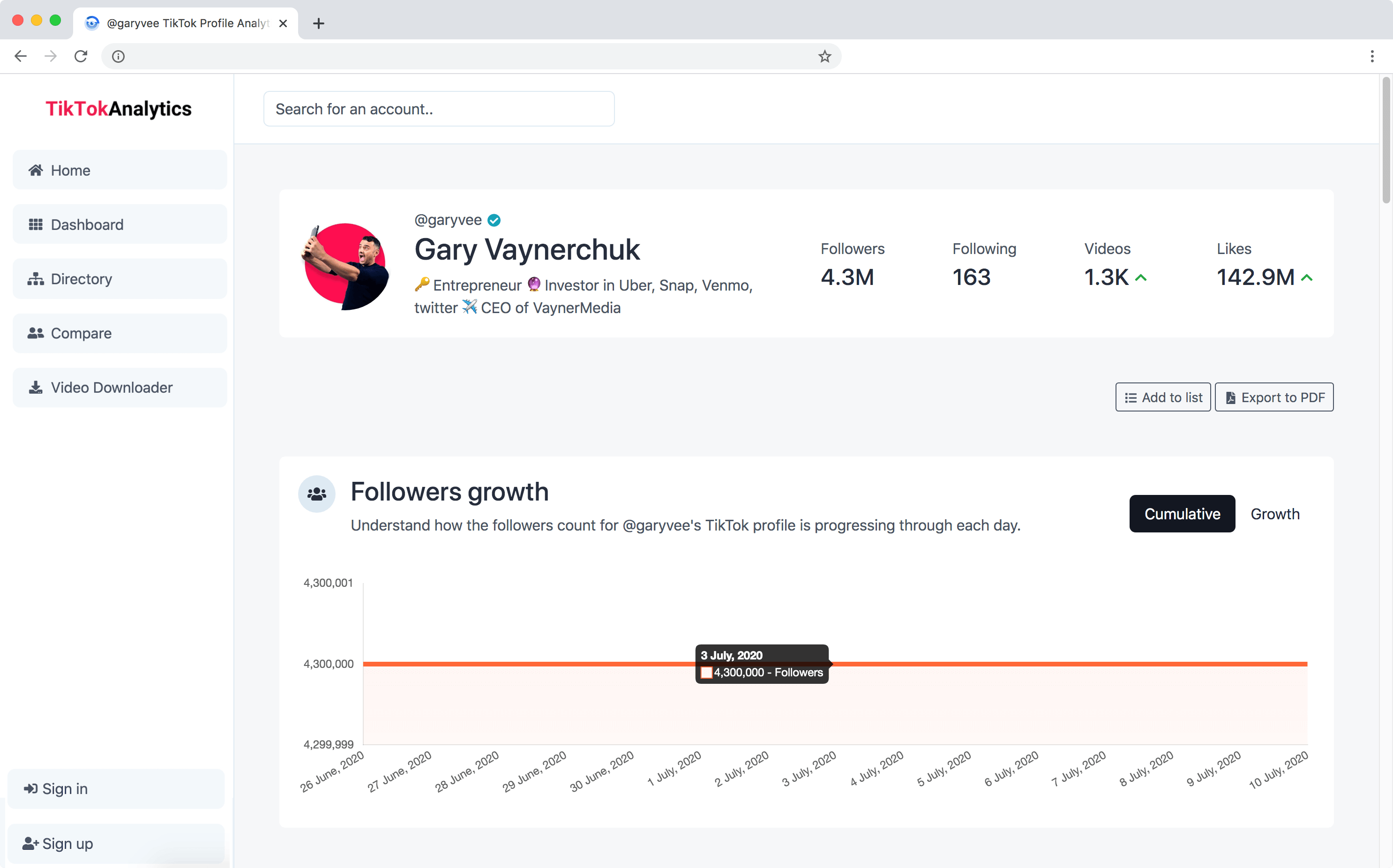Image resolution: width=1393 pixels, height=868 pixels.
Task: Click the browser address bar
Action: (471, 56)
